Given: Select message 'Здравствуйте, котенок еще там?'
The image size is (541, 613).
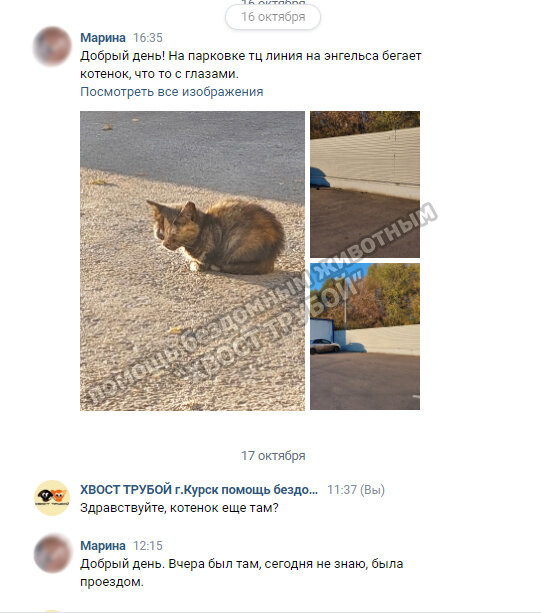Looking at the screenshot, I should pos(179,507).
